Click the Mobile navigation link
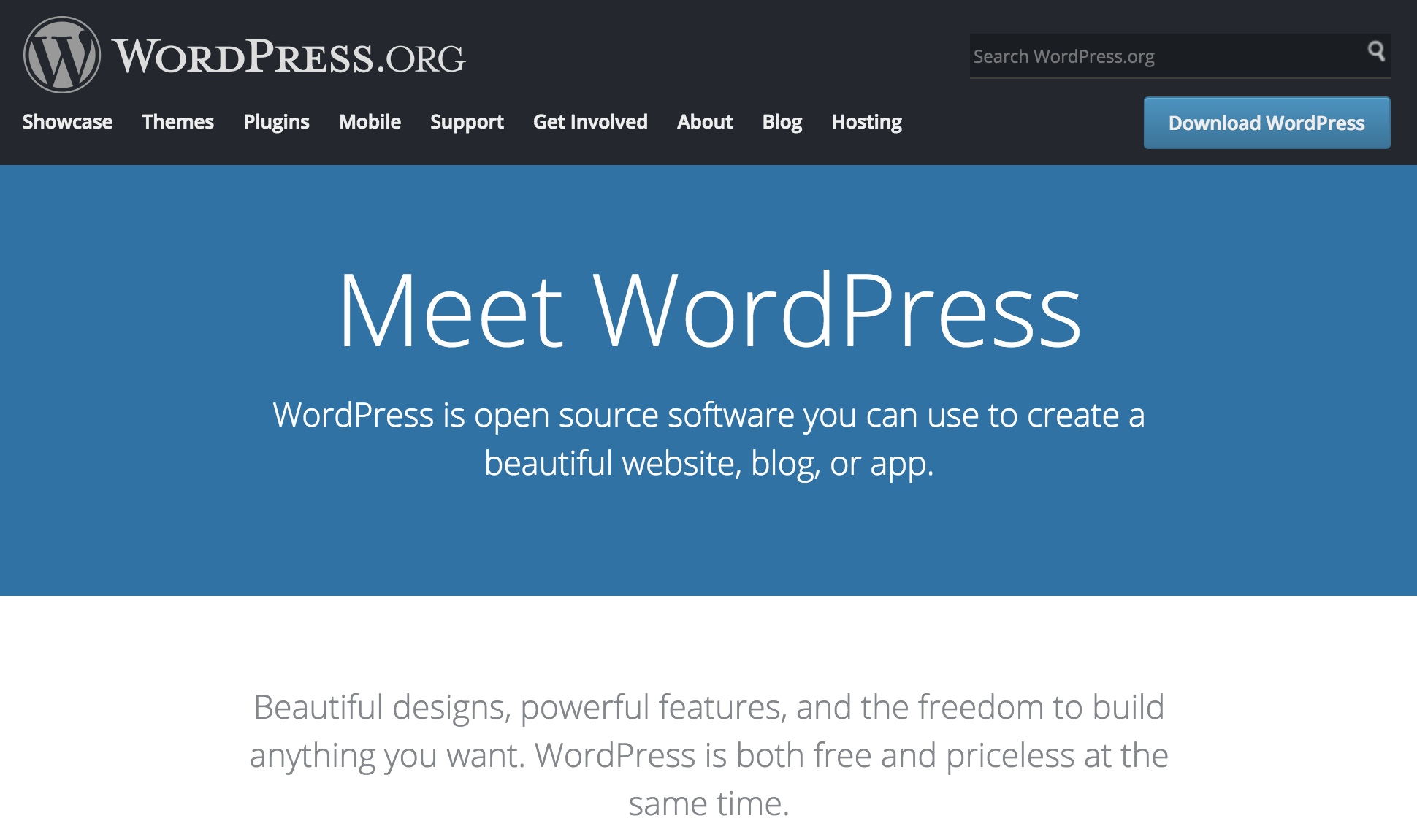 click(370, 122)
